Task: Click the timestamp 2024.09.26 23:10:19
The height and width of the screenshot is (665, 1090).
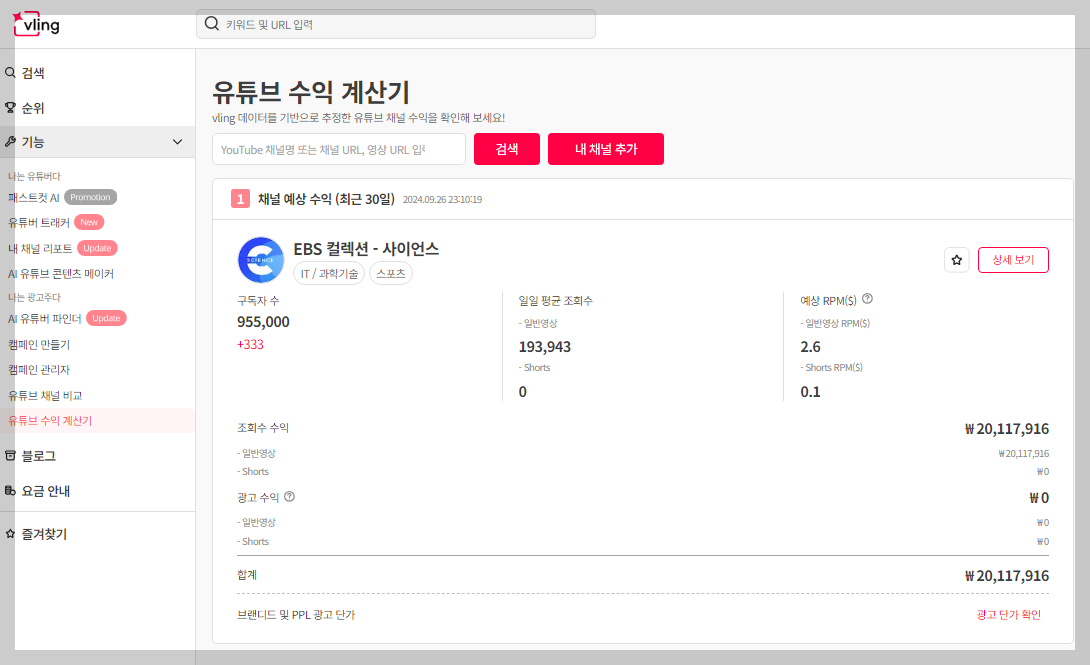Action: pyautogui.click(x=442, y=199)
